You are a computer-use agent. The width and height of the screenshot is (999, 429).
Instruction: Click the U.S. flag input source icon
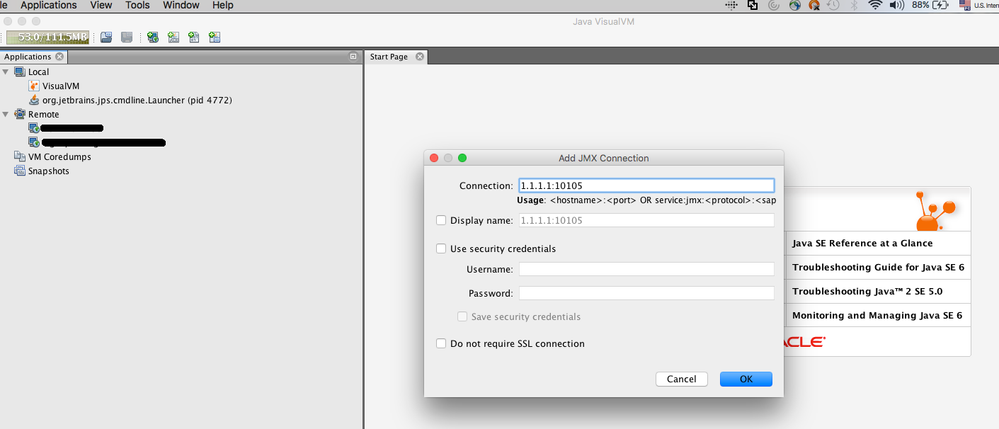[965, 5]
